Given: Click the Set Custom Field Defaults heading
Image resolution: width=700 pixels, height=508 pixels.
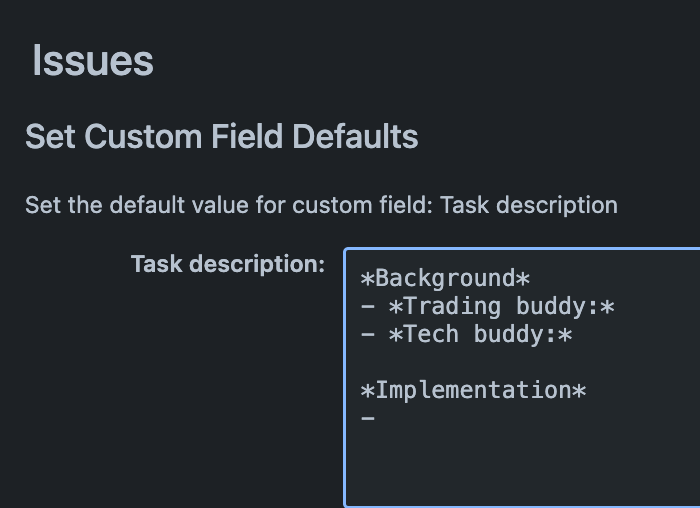Looking at the screenshot, I should coord(222,136).
